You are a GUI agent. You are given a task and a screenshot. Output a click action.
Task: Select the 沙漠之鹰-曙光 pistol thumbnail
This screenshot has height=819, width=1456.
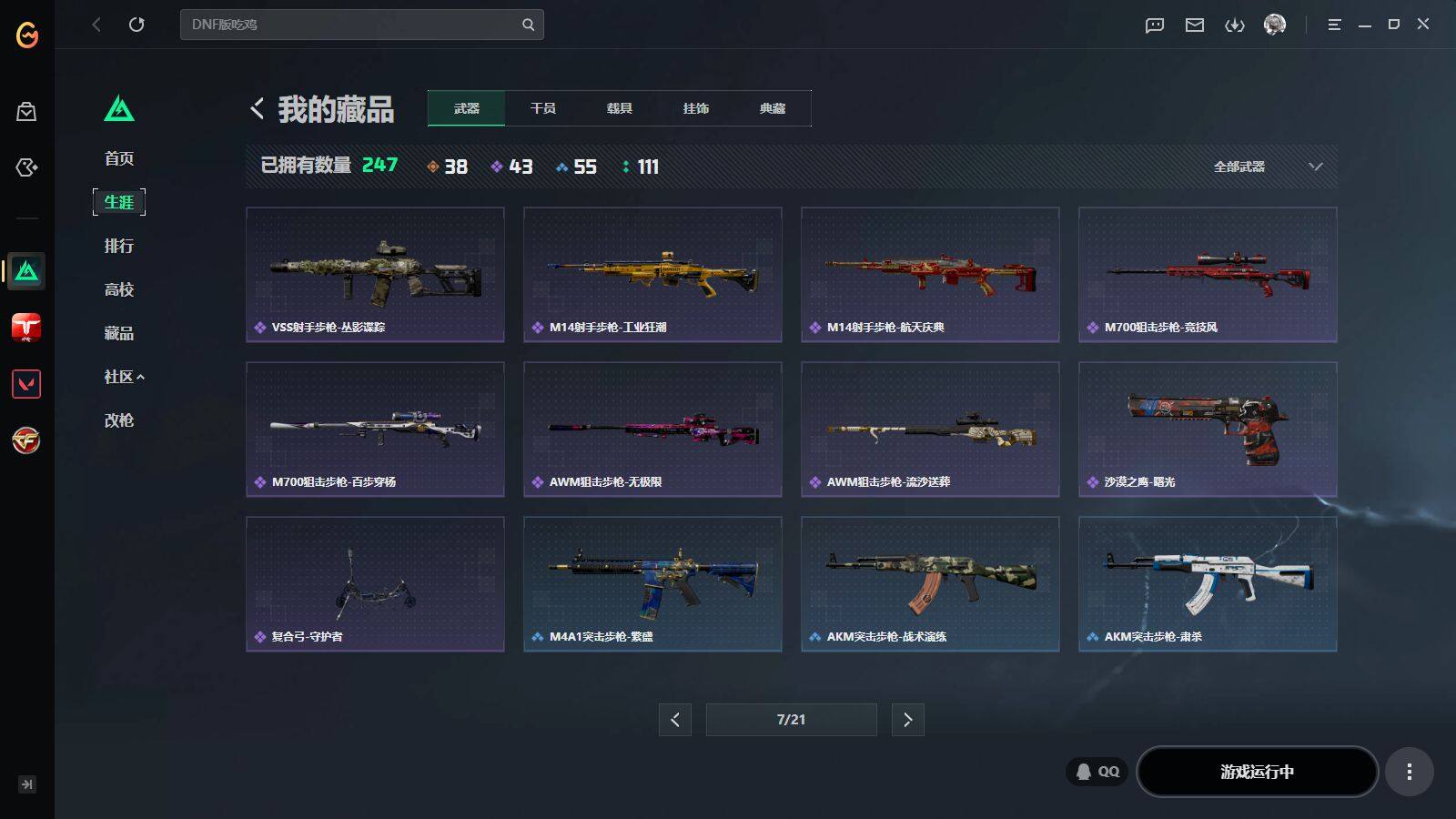[1208, 430]
